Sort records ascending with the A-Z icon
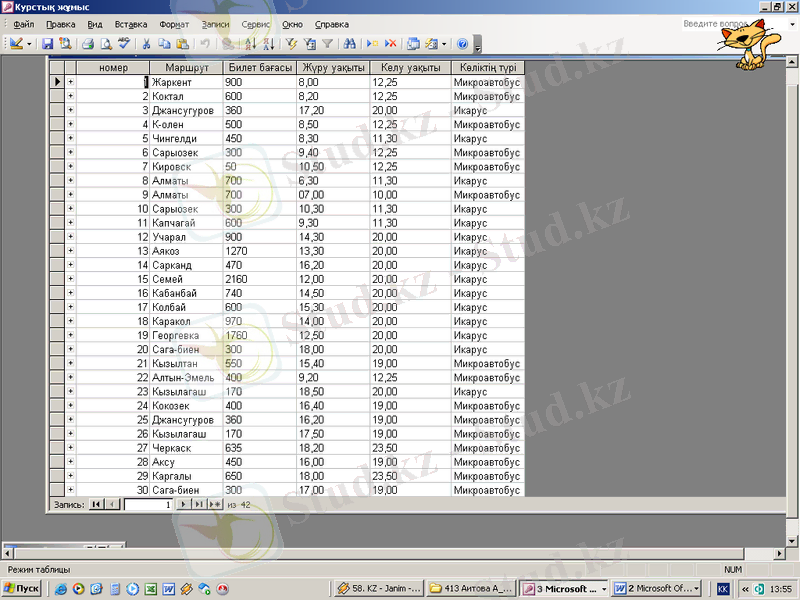 click(251, 44)
